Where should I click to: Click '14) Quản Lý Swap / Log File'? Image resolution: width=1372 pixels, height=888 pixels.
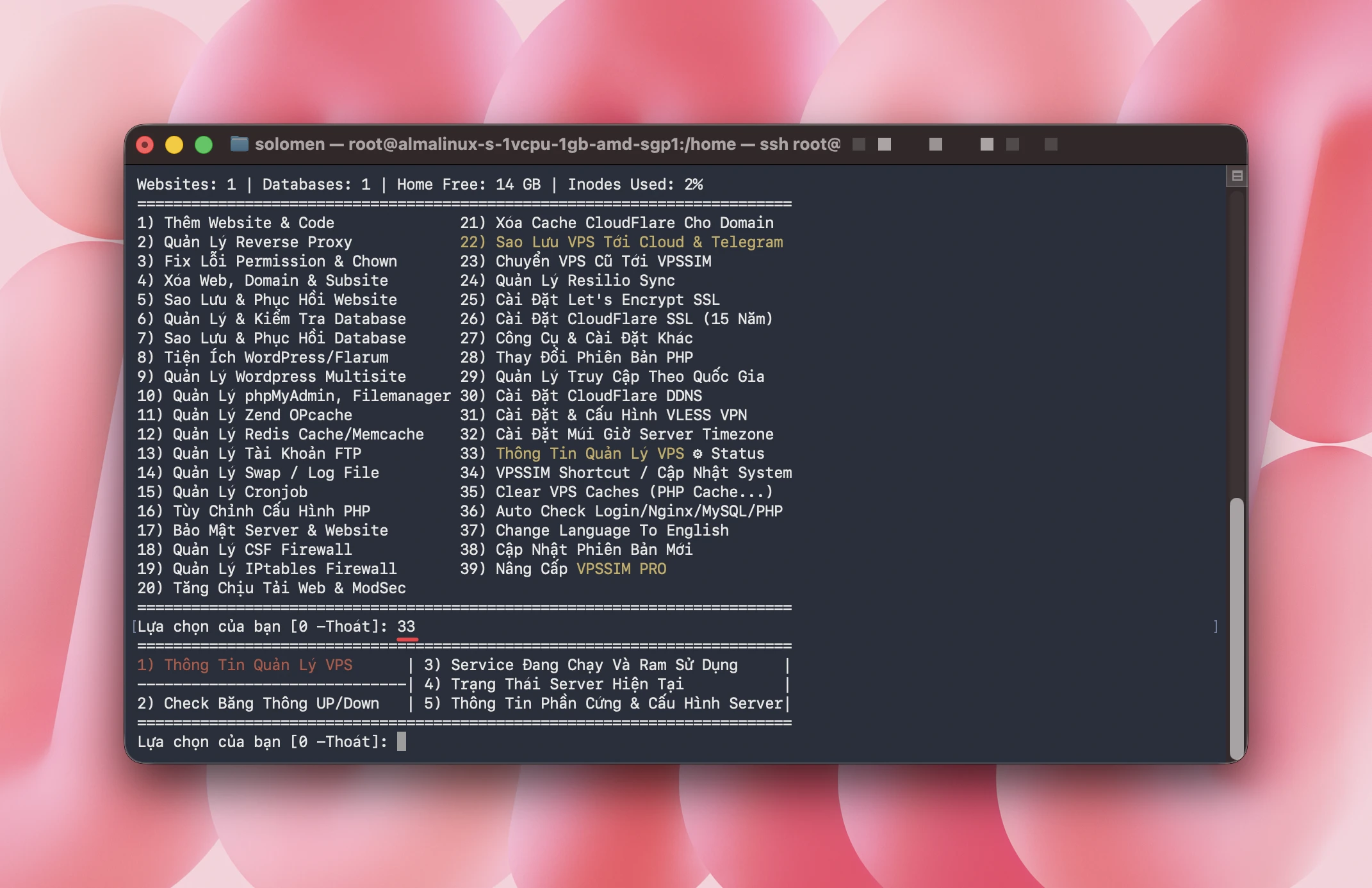point(258,473)
